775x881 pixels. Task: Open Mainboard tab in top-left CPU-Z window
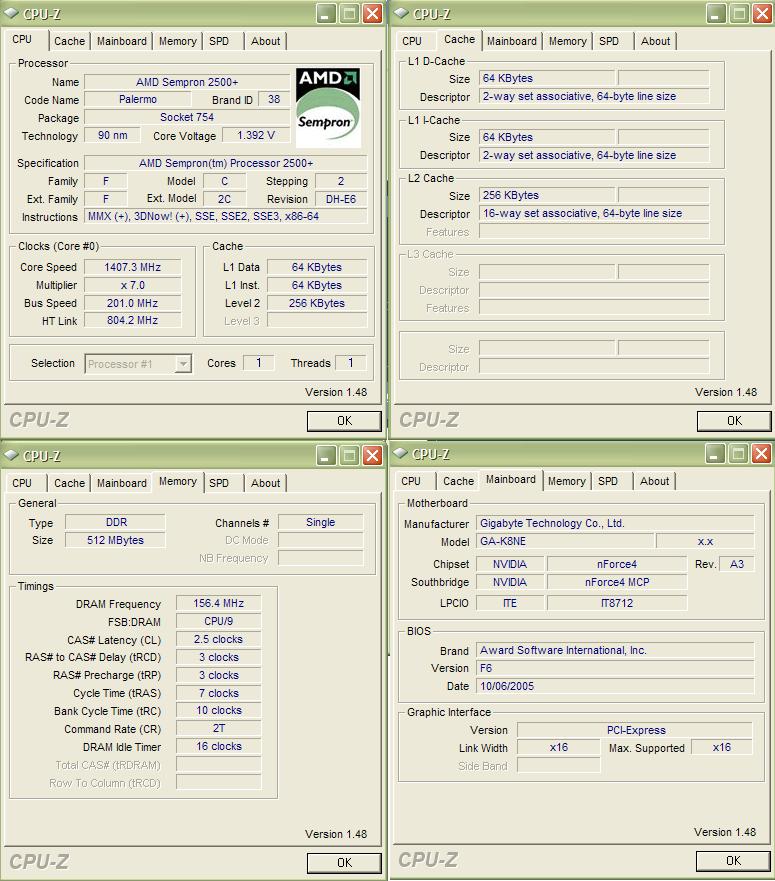tap(121, 41)
